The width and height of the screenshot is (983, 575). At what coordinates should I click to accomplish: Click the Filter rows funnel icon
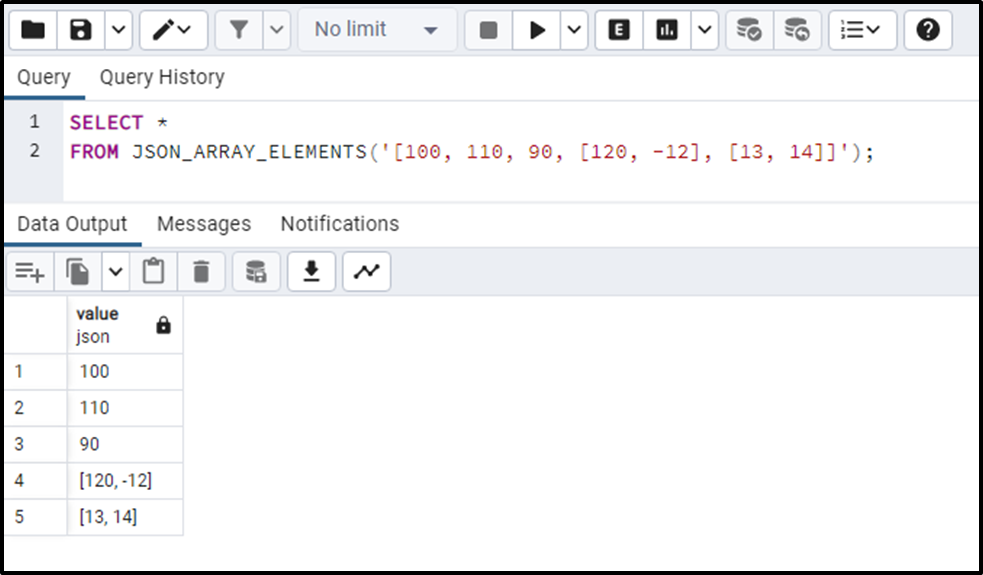click(x=239, y=29)
